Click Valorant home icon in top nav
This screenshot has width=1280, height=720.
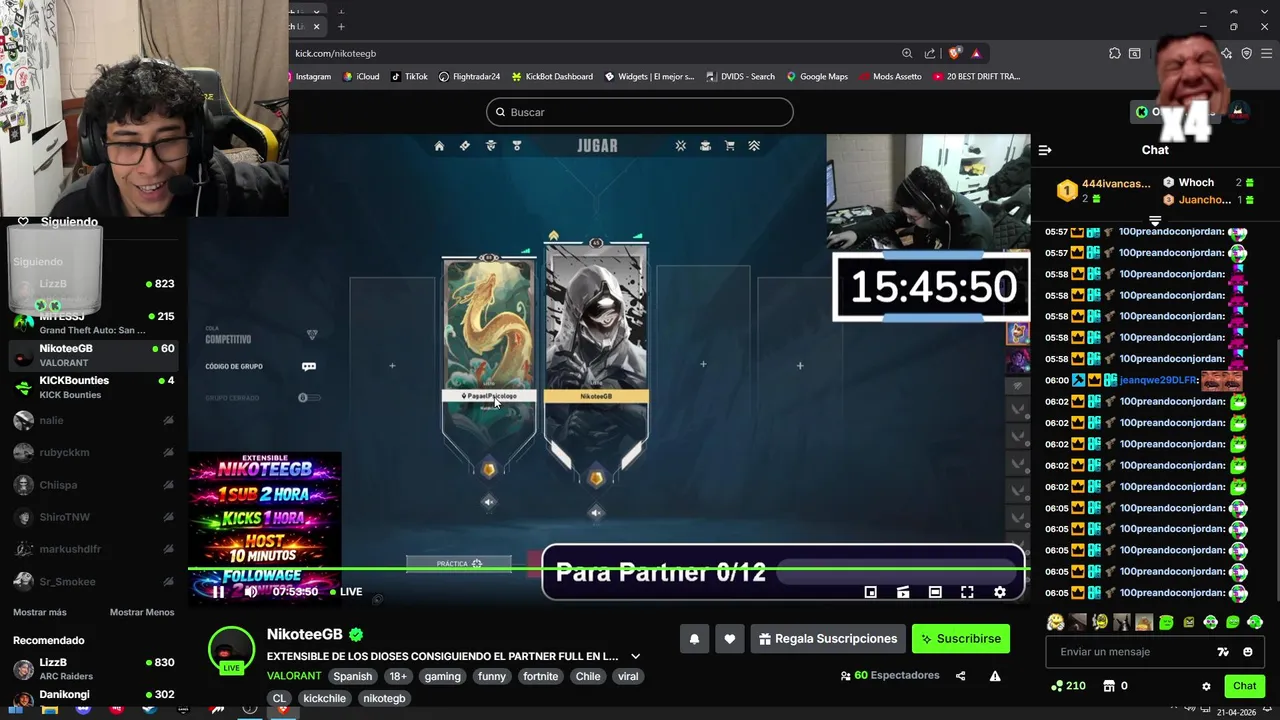click(439, 146)
